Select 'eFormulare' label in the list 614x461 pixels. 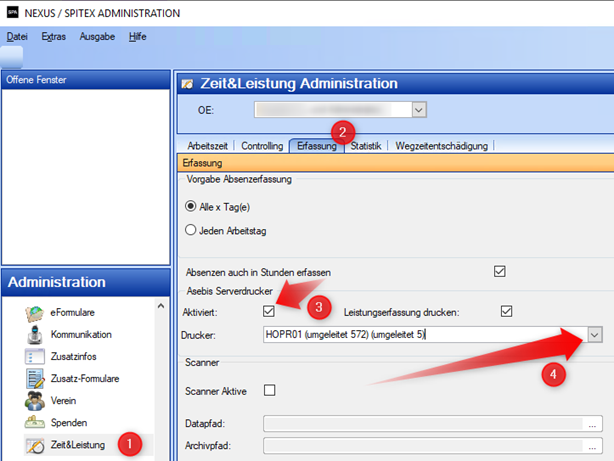72,313
